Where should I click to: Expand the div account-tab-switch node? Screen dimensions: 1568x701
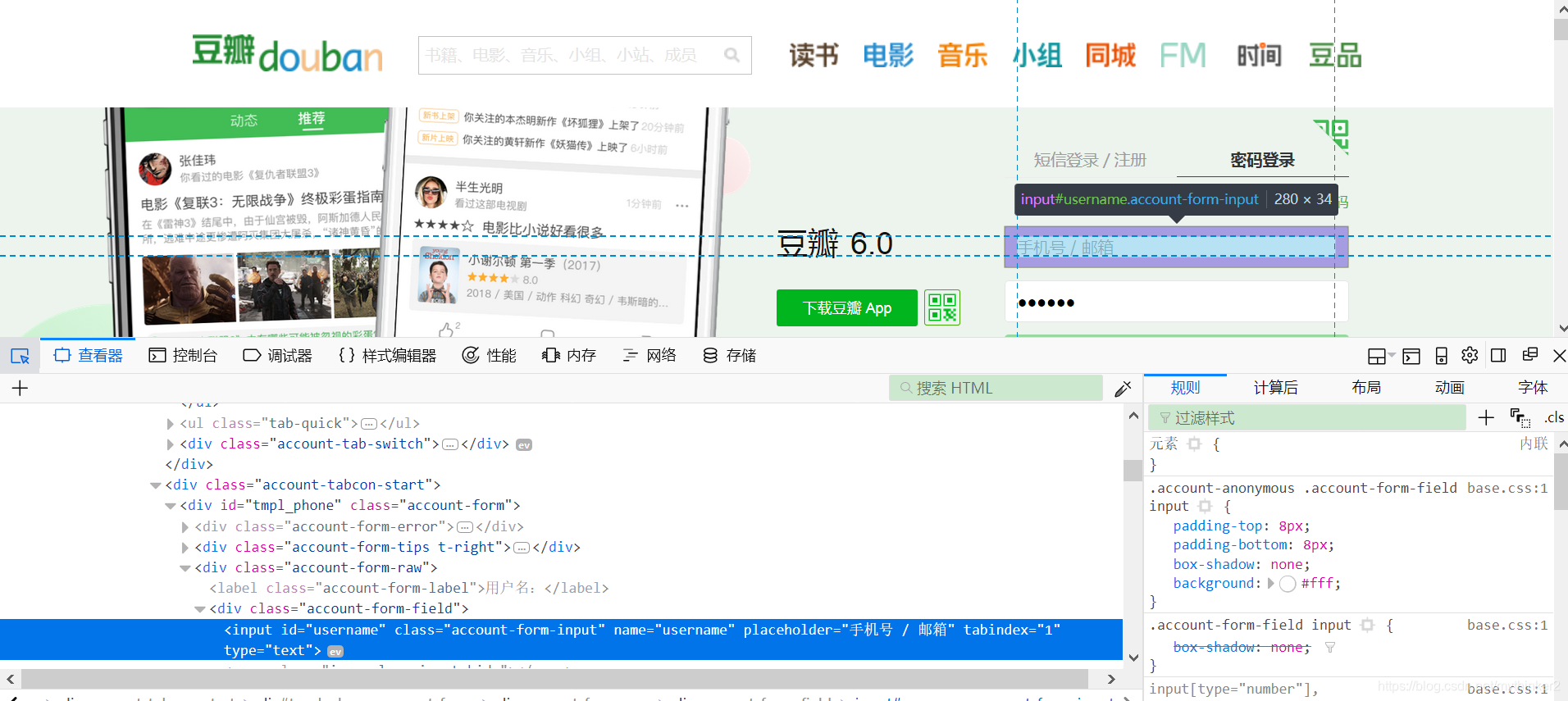[x=171, y=444]
